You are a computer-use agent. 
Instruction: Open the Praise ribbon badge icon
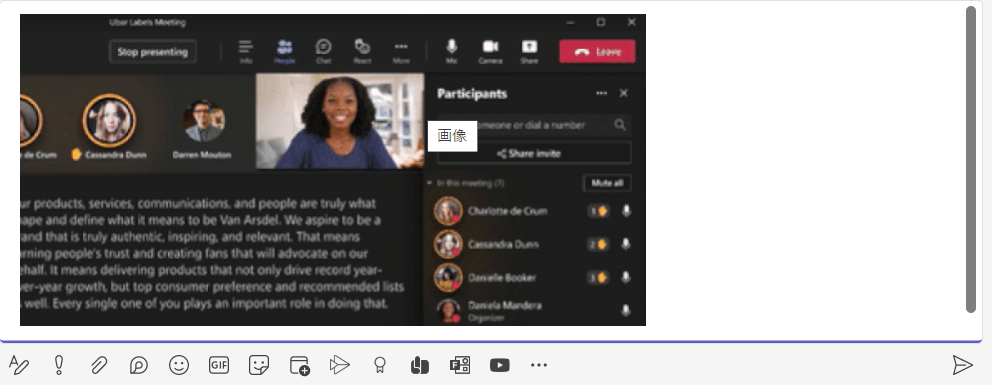(x=380, y=365)
